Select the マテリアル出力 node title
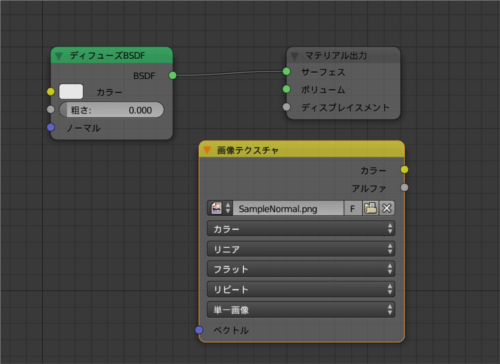Image resolution: width=500 pixels, height=364 pixels. (x=336, y=56)
